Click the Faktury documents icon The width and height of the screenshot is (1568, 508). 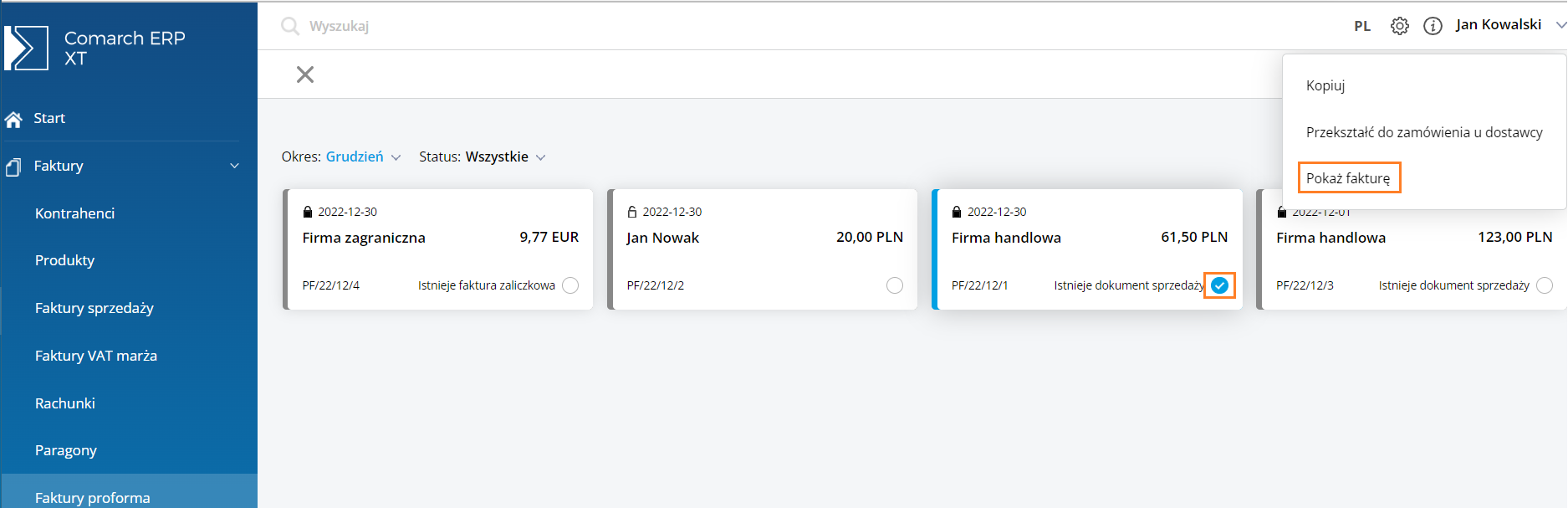[x=13, y=167]
